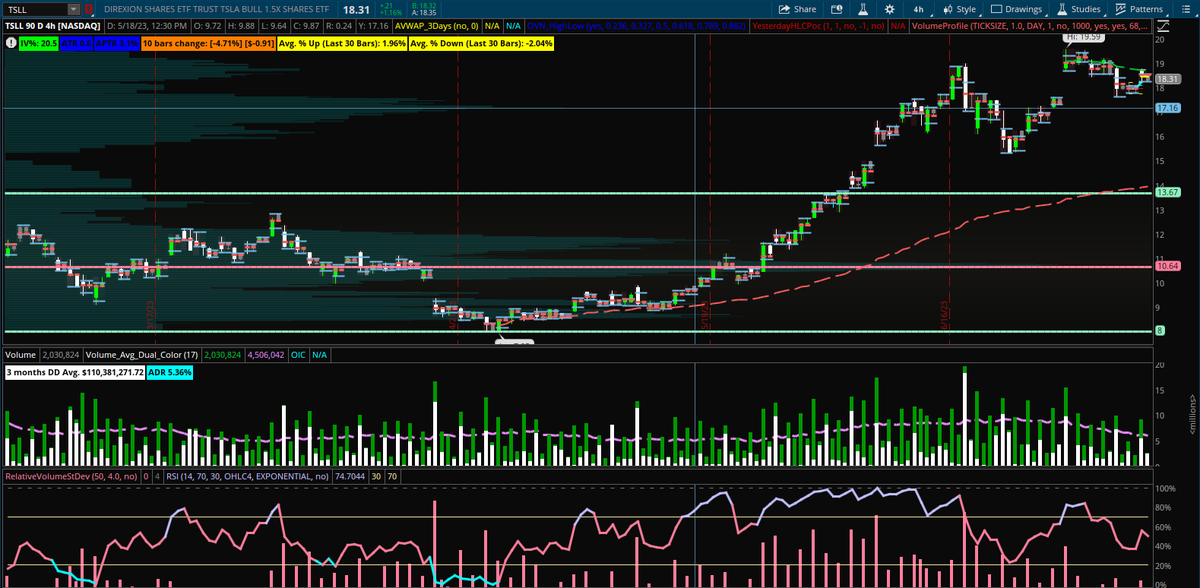This screenshot has width=1200, height=588.
Task: Click the alert exclamation icon near IV%
Action: 9,43
